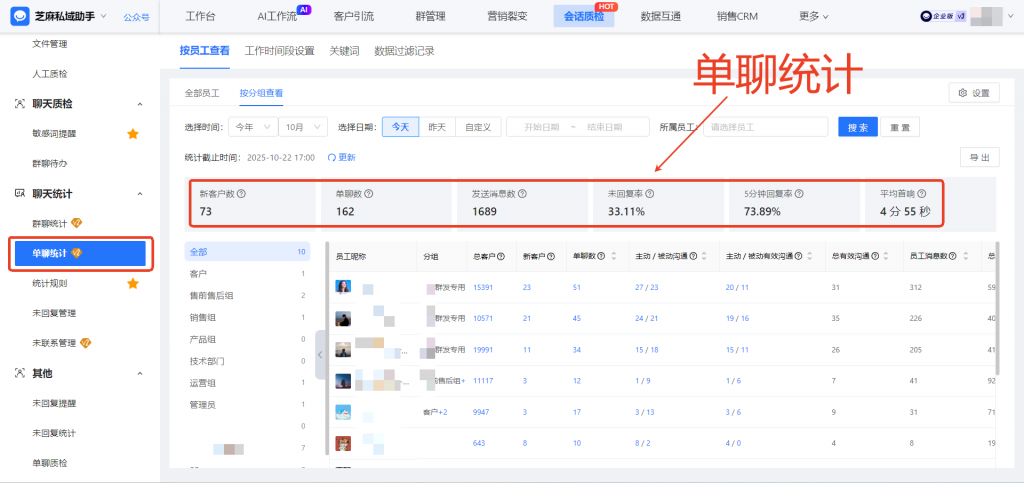Click help icon next to 未回复率
Screen dimensions: 1024x483
click(x=650, y=194)
